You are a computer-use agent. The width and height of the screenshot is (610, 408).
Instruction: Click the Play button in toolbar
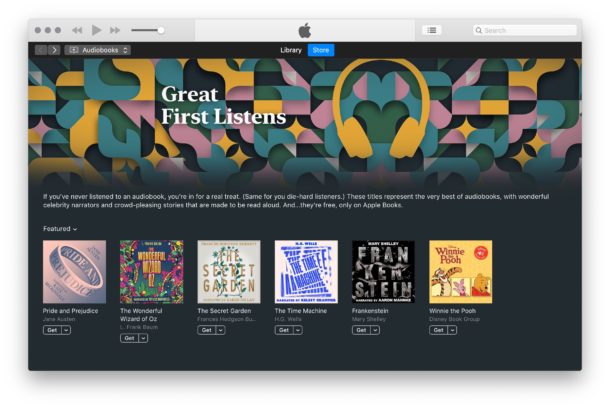96,30
